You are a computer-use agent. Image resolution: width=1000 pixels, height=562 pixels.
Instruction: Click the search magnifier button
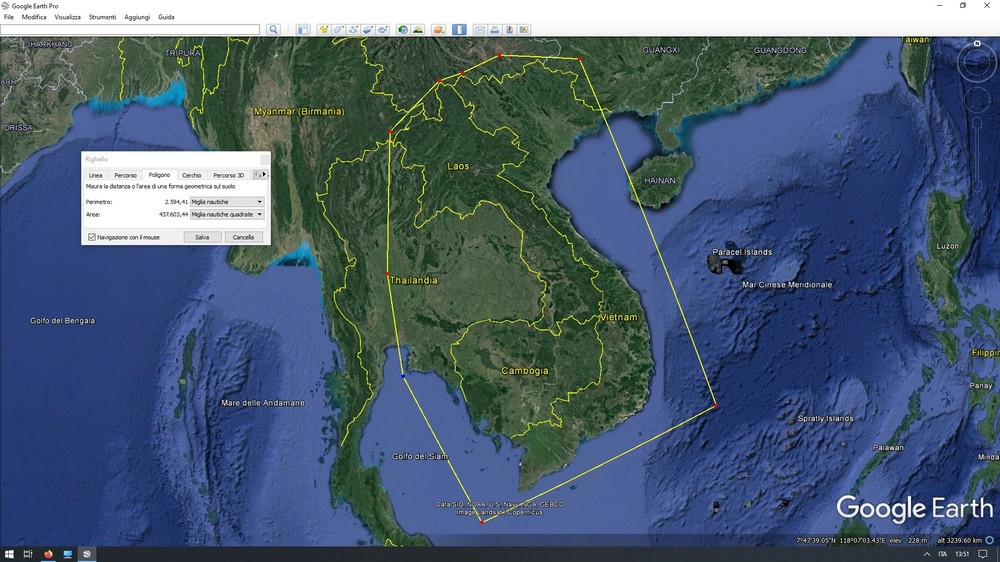[x=274, y=29]
